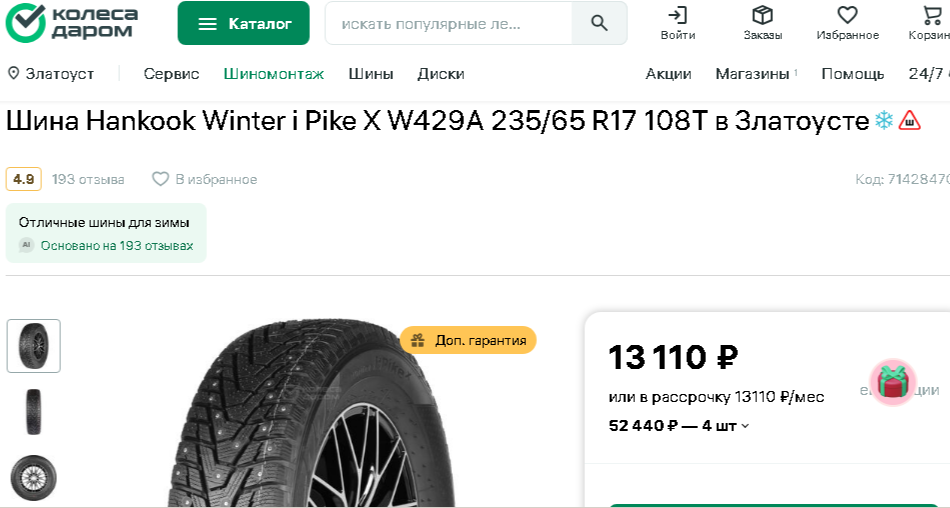This screenshot has height=508, width=950.
Task: Open the Каталог menu button
Action: point(244,23)
